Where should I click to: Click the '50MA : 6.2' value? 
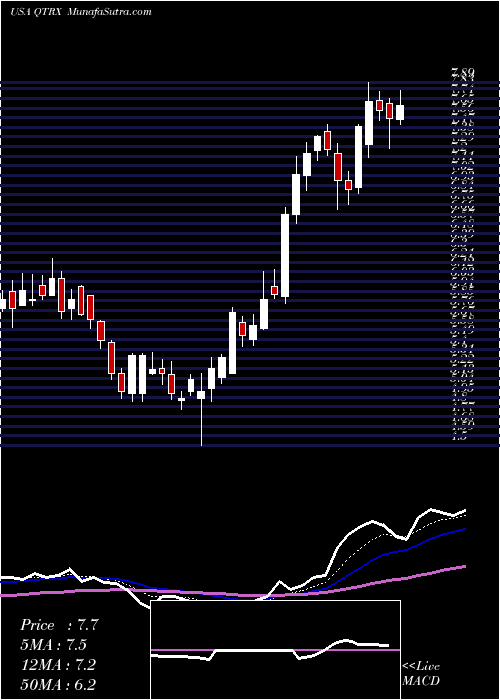(58, 685)
